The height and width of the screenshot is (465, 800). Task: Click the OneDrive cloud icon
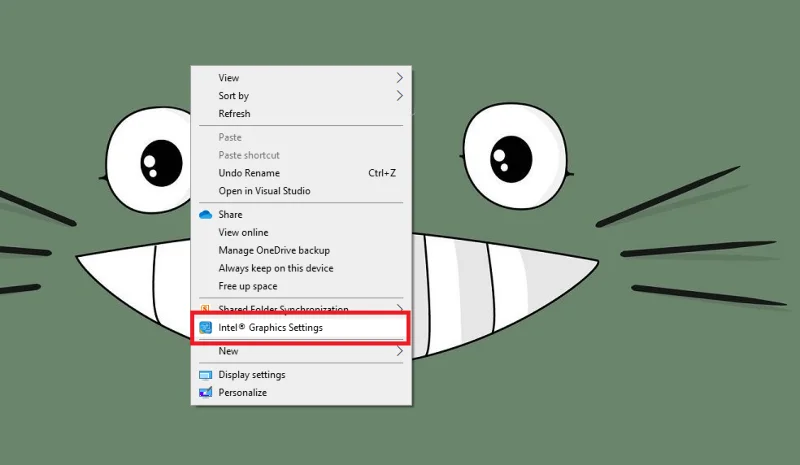point(206,214)
